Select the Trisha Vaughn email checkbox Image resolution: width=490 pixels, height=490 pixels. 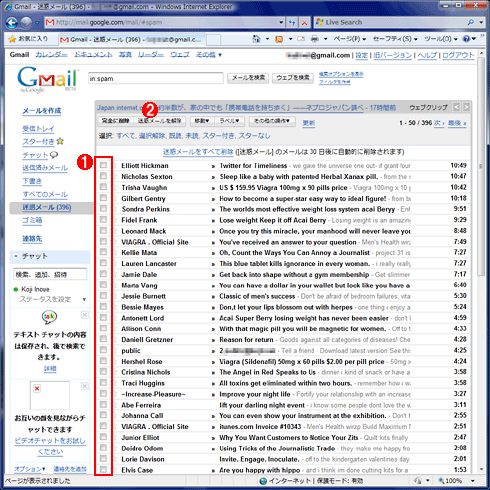point(103,187)
